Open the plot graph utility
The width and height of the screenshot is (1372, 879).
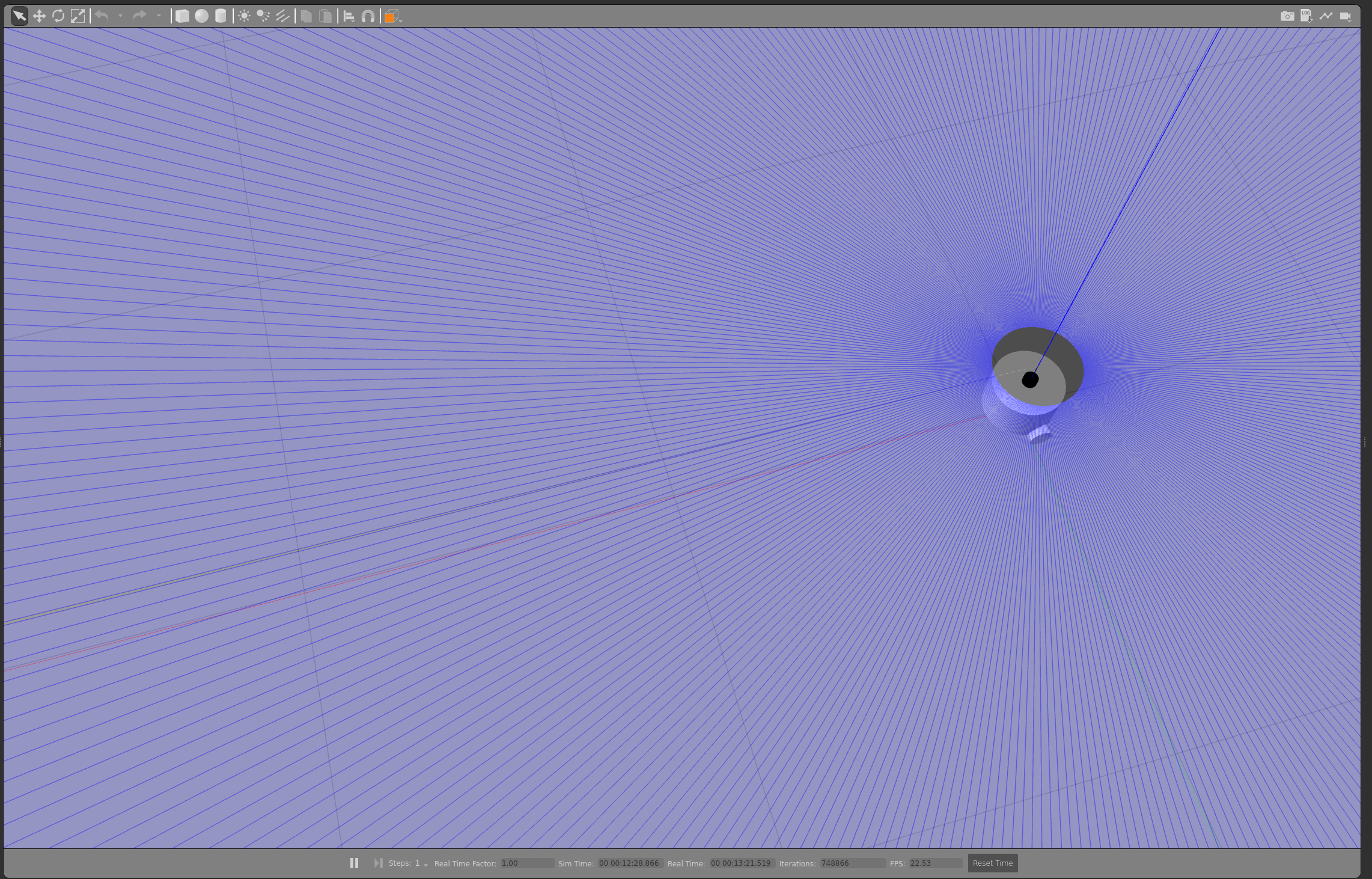(x=1326, y=16)
